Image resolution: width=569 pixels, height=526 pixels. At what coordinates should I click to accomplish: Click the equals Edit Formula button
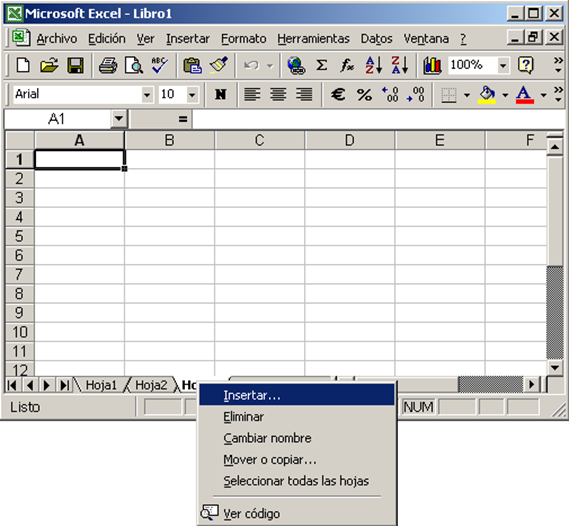tap(183, 119)
